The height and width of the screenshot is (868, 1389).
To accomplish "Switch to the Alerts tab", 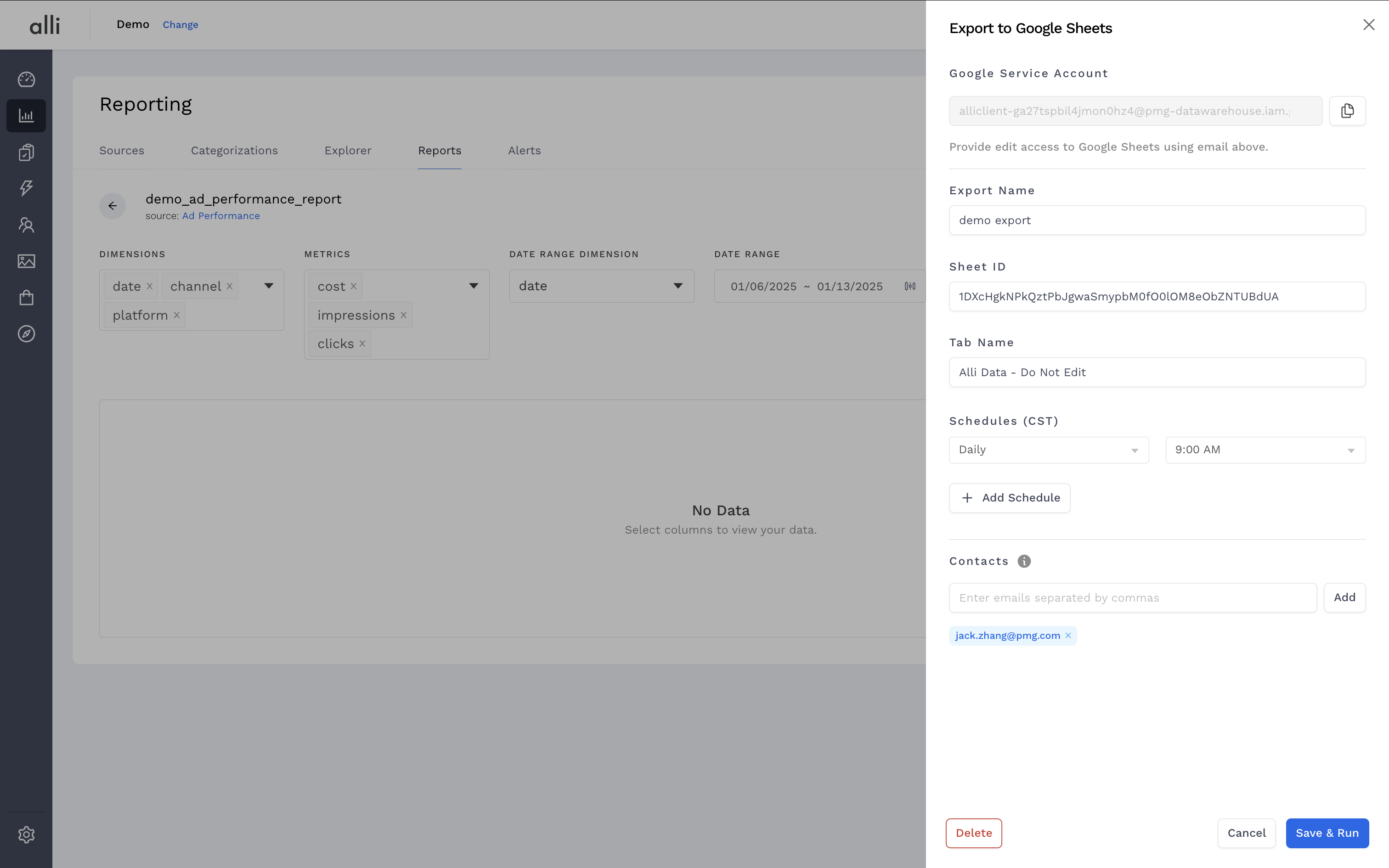I will [524, 151].
